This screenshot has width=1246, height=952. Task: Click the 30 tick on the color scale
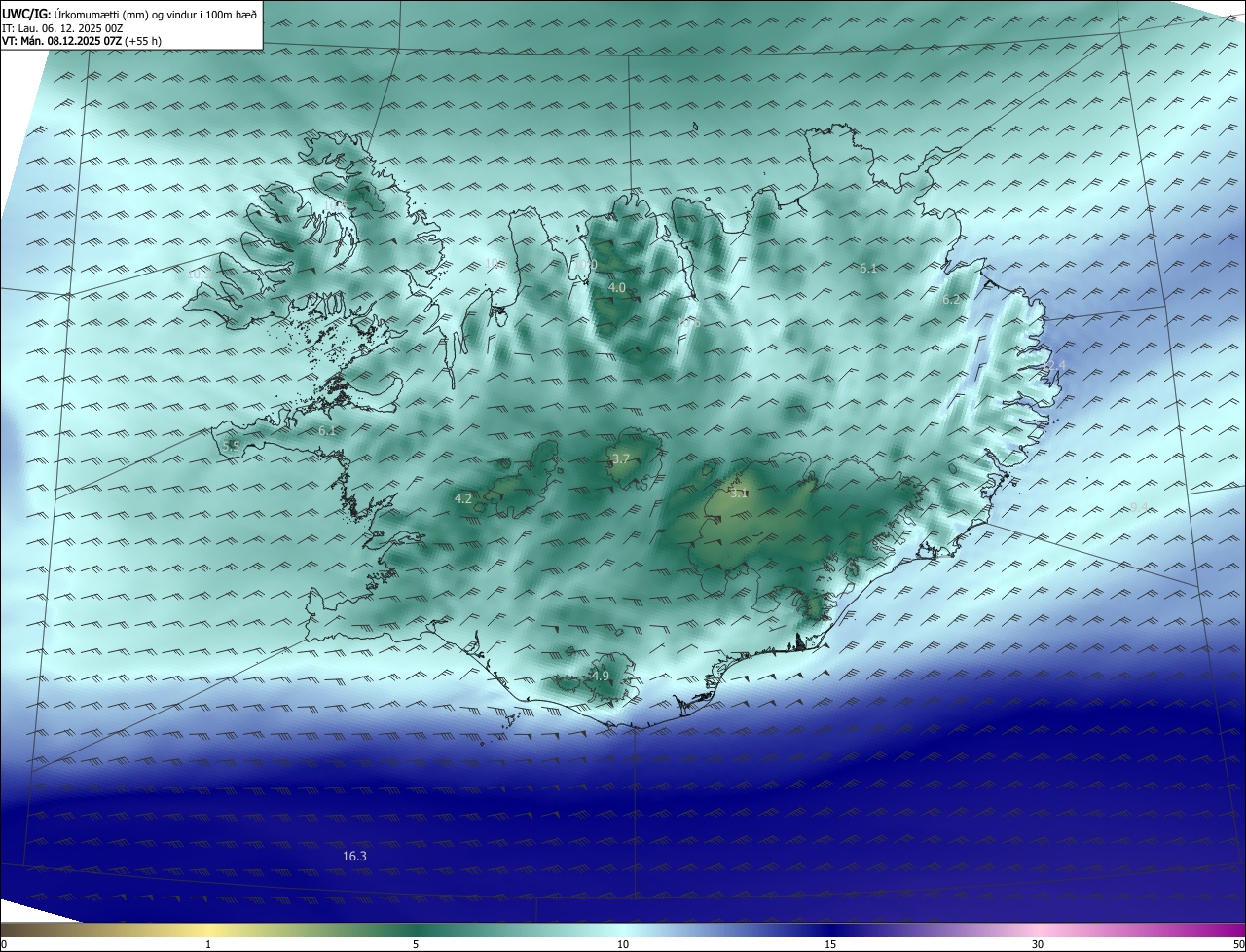(1038, 944)
